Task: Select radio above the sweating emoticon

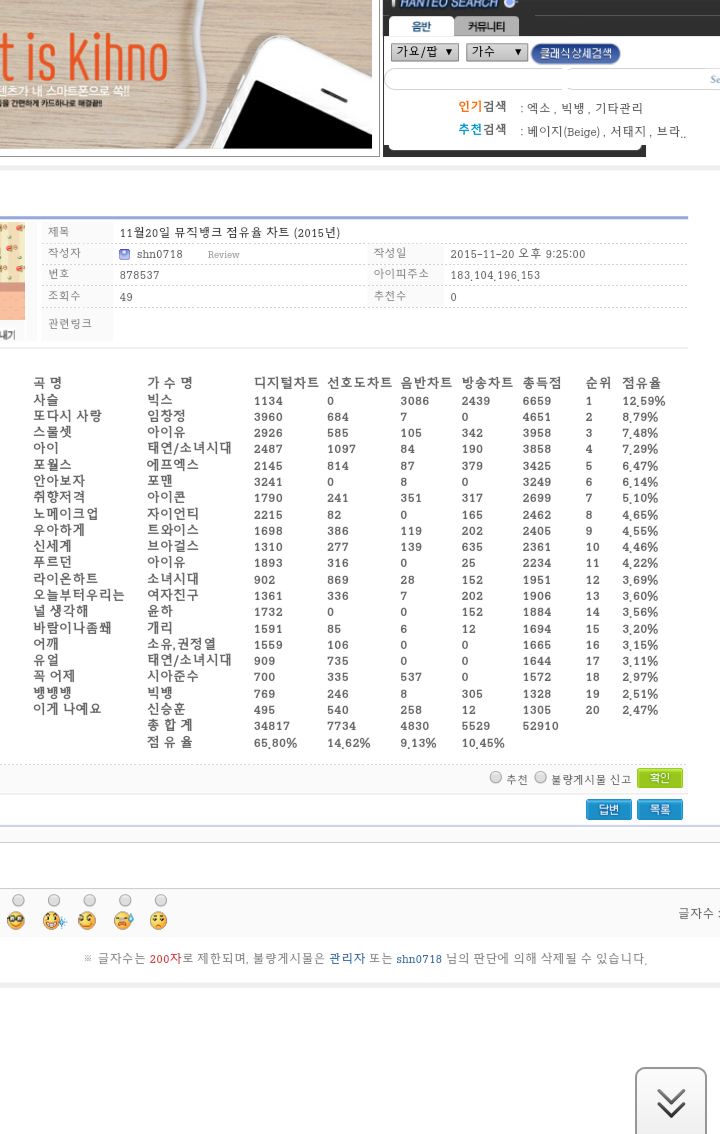Action: [x=125, y=900]
